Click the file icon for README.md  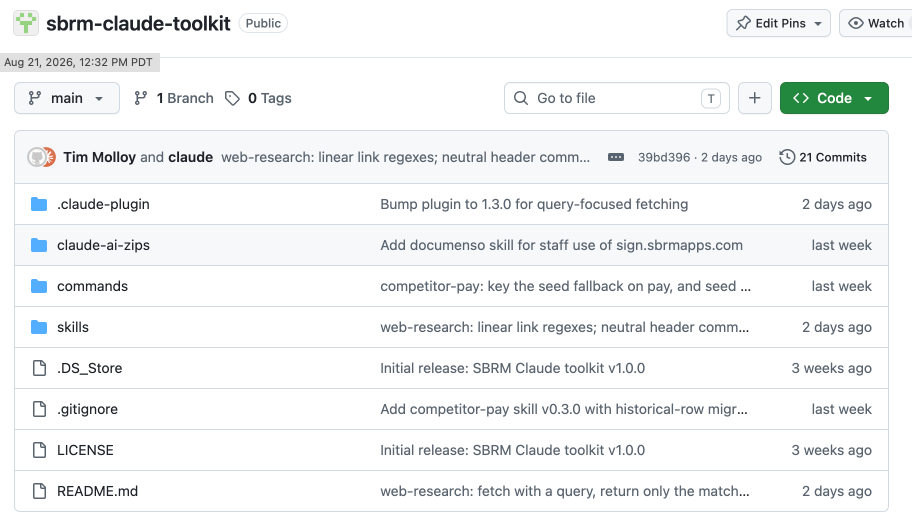(x=39, y=491)
